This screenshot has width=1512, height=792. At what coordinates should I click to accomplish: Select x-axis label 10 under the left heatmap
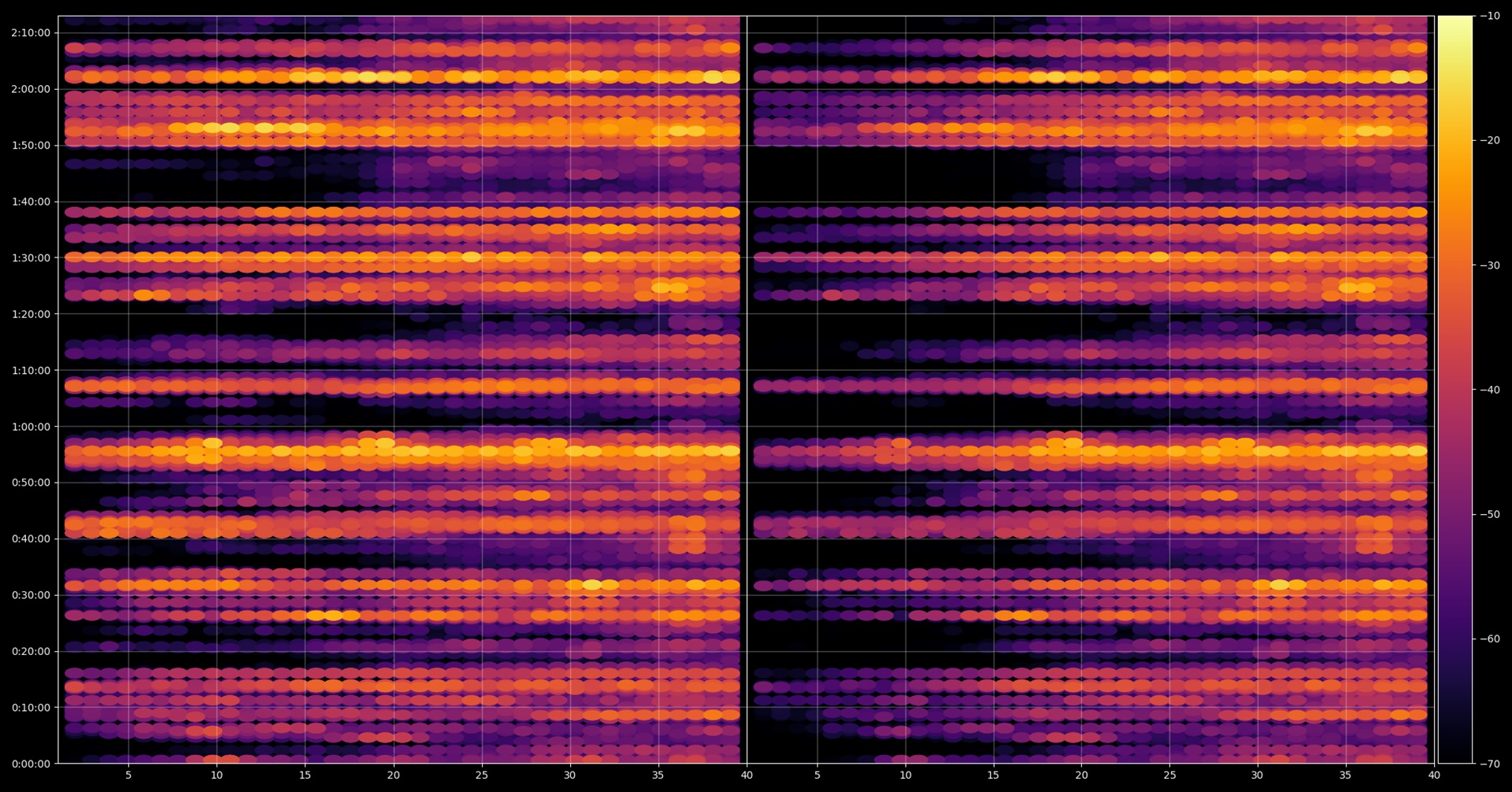pyautogui.click(x=217, y=775)
